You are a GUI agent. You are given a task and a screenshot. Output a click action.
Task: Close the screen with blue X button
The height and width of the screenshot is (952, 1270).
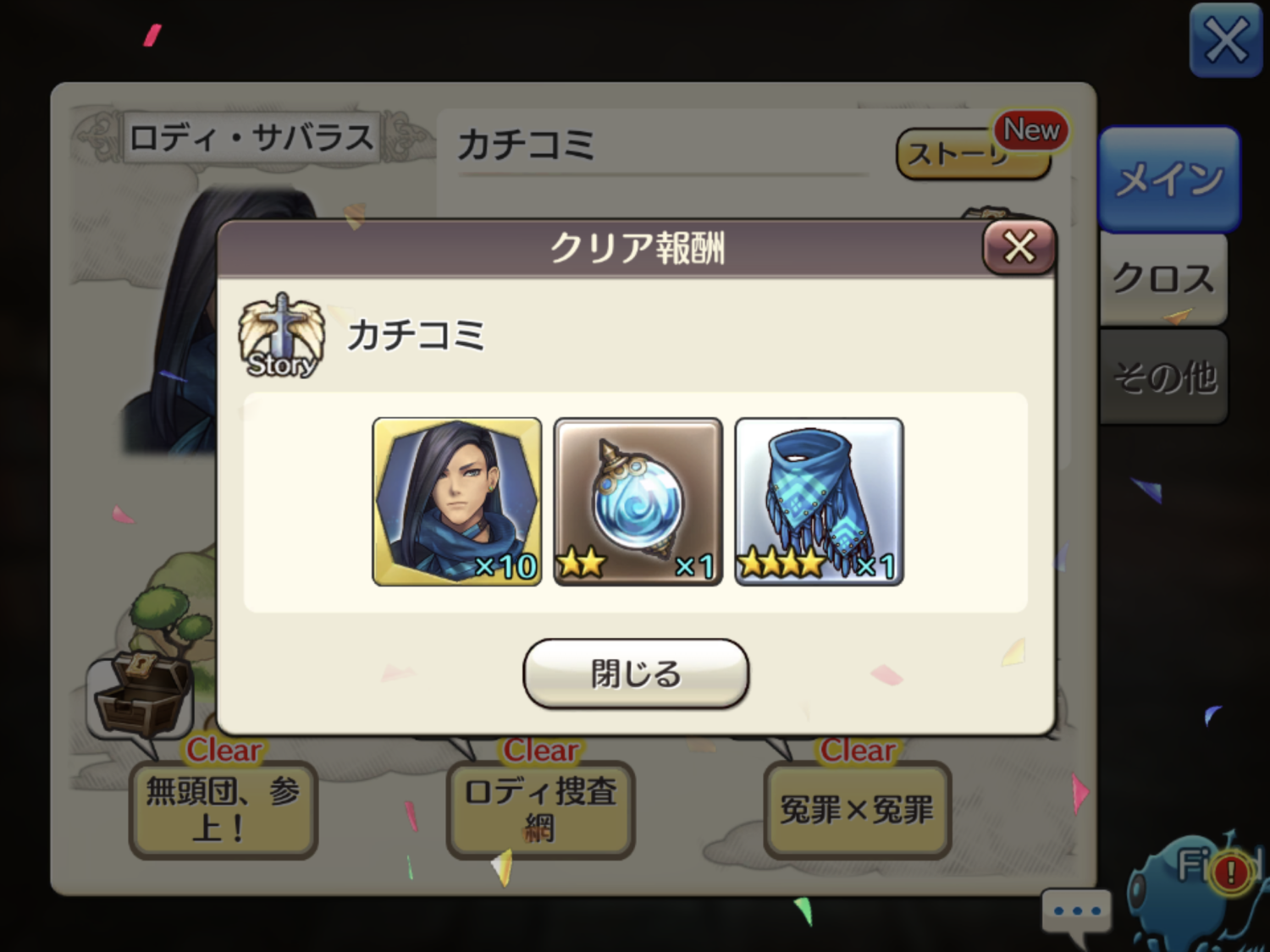point(1225,41)
